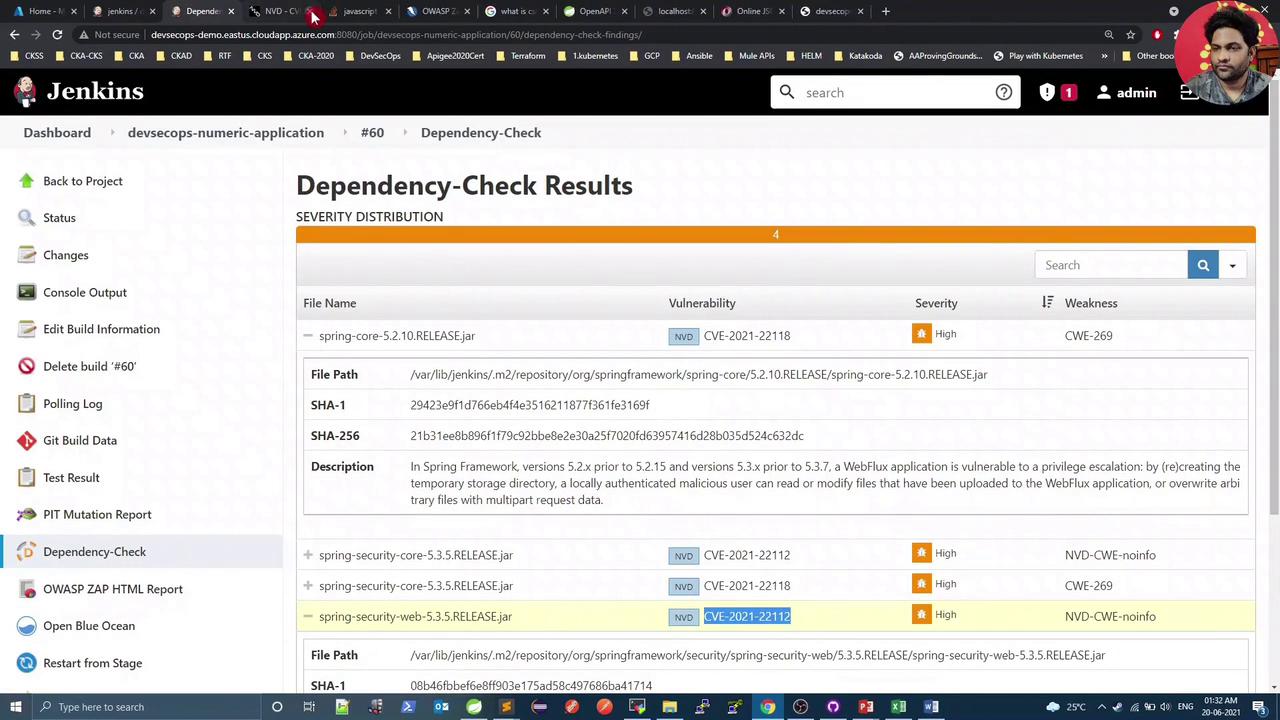1280x720 pixels.
Task: Show more bookmarks with the chevron
Action: [x=1104, y=56]
